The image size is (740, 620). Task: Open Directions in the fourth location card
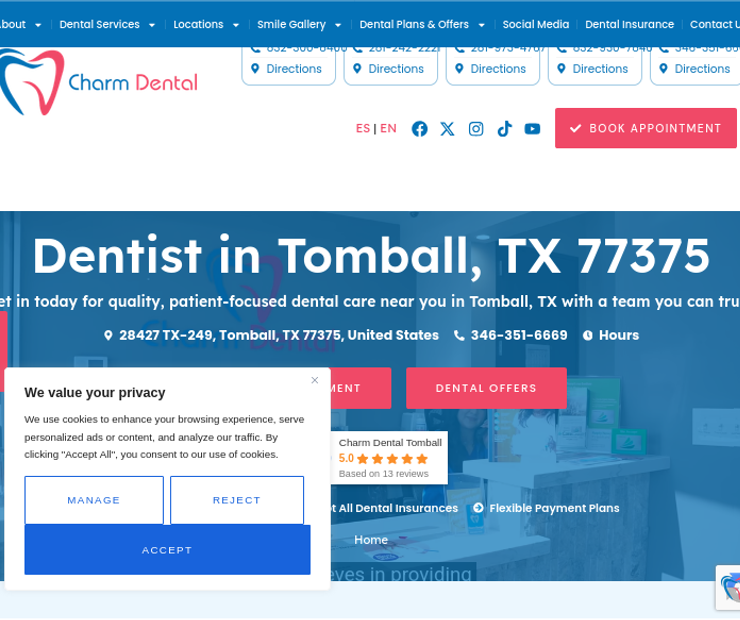tap(600, 69)
